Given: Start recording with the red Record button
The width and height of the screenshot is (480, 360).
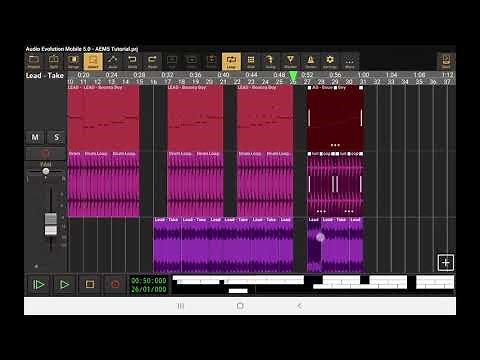Looking at the screenshot, I should click(115, 284).
